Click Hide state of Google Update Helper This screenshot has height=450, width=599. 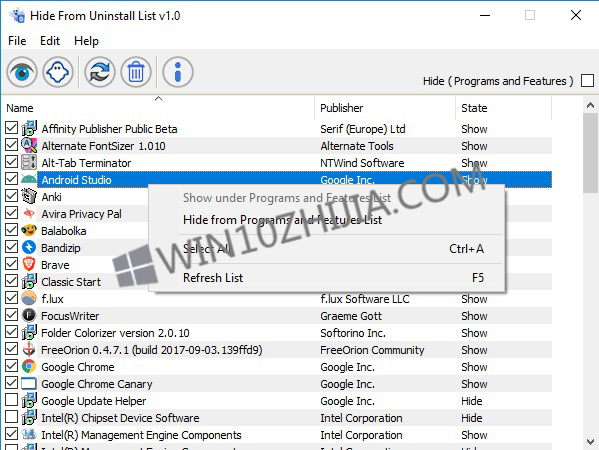[x=471, y=401]
